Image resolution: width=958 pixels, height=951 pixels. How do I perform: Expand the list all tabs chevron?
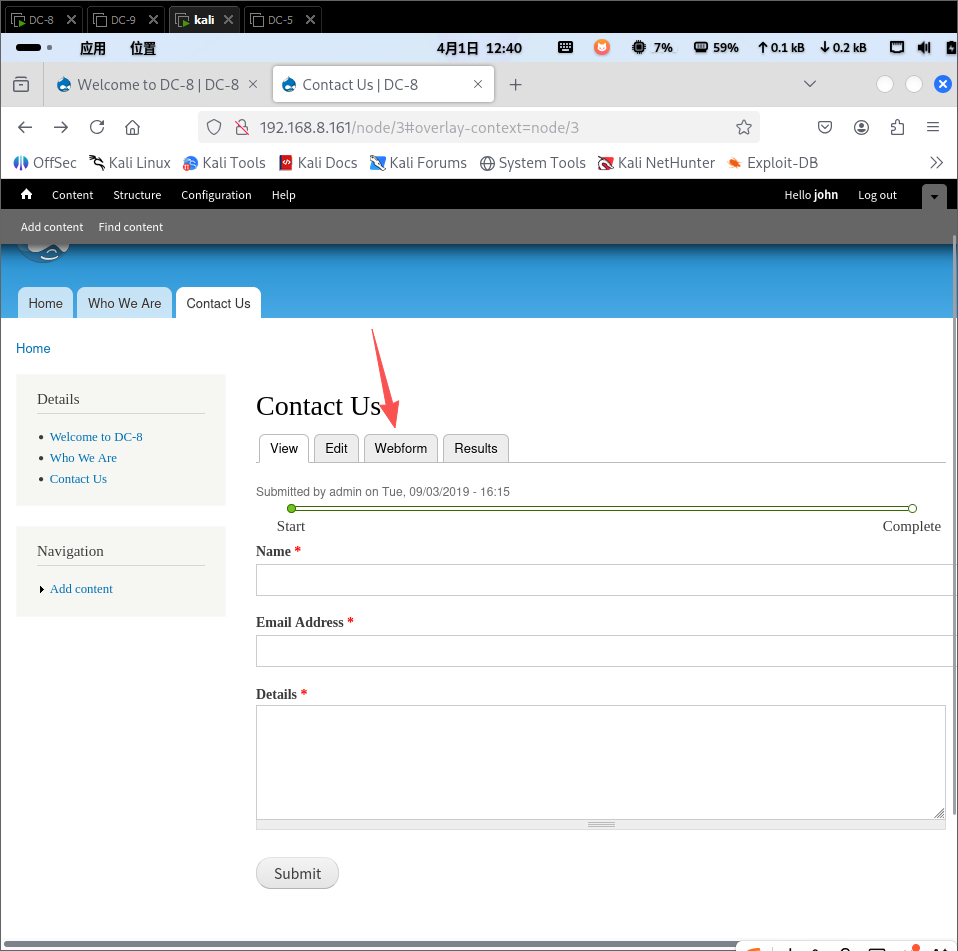click(810, 84)
